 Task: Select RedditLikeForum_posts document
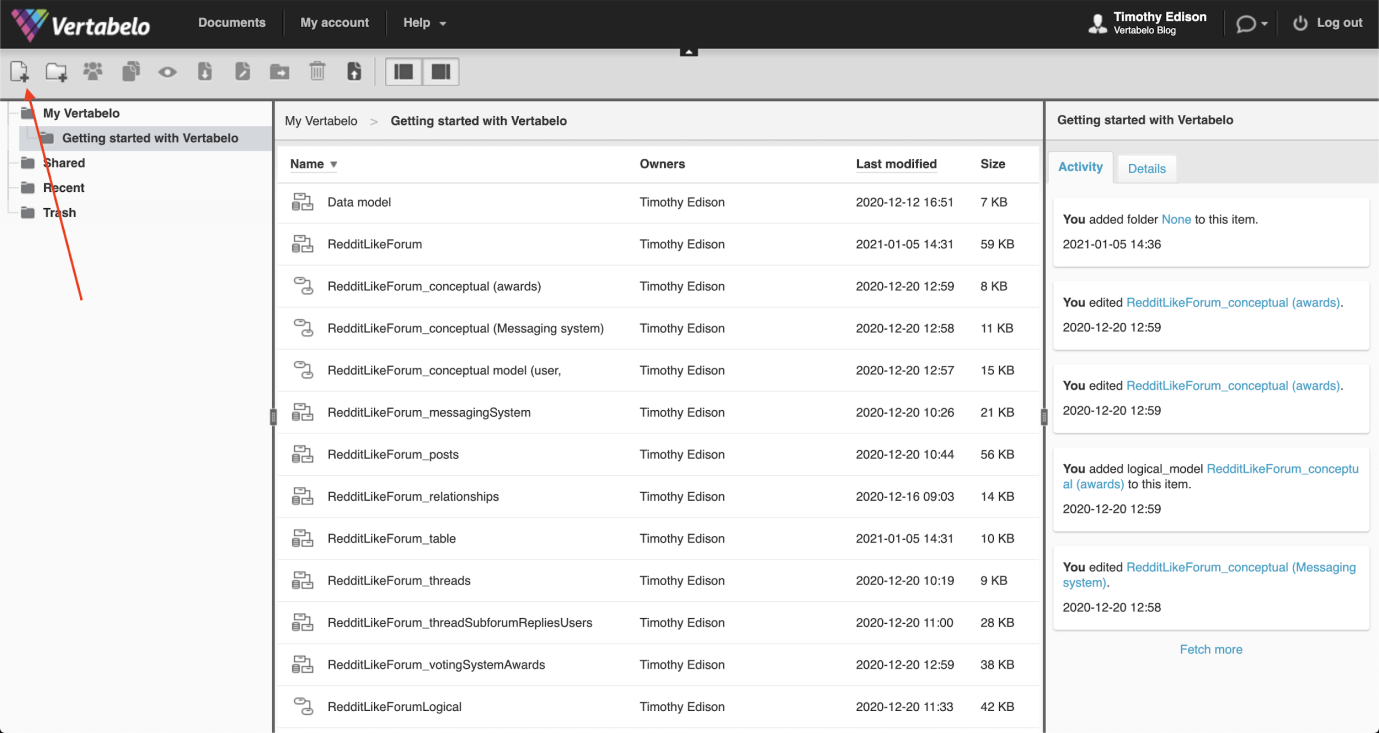click(393, 454)
